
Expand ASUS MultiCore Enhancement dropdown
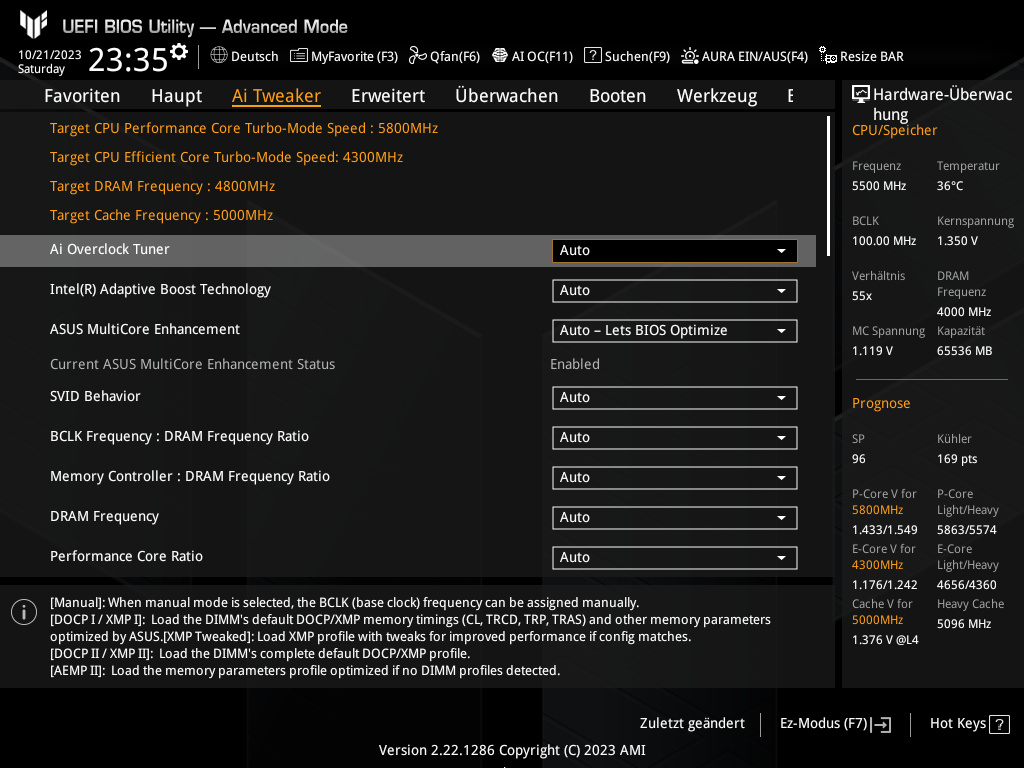point(674,331)
